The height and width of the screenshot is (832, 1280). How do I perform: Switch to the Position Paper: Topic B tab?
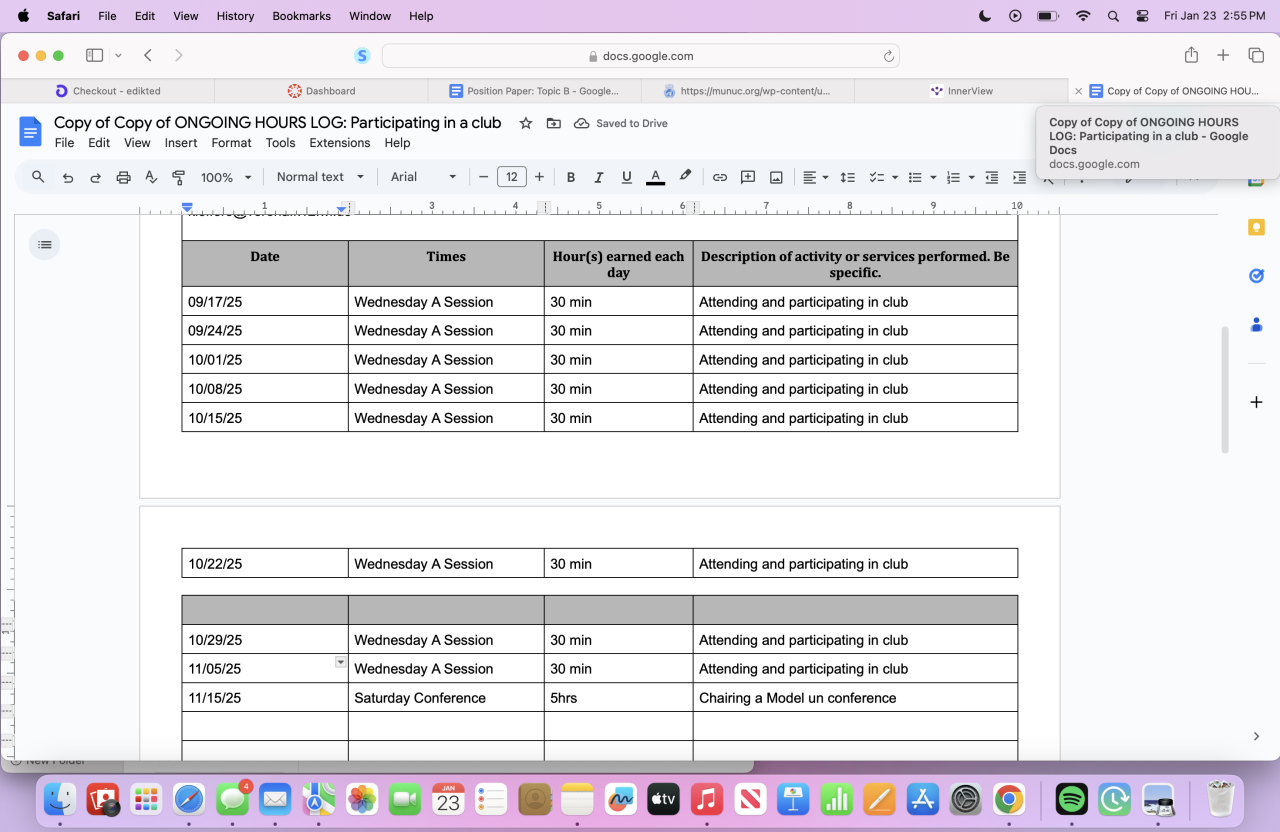click(535, 91)
